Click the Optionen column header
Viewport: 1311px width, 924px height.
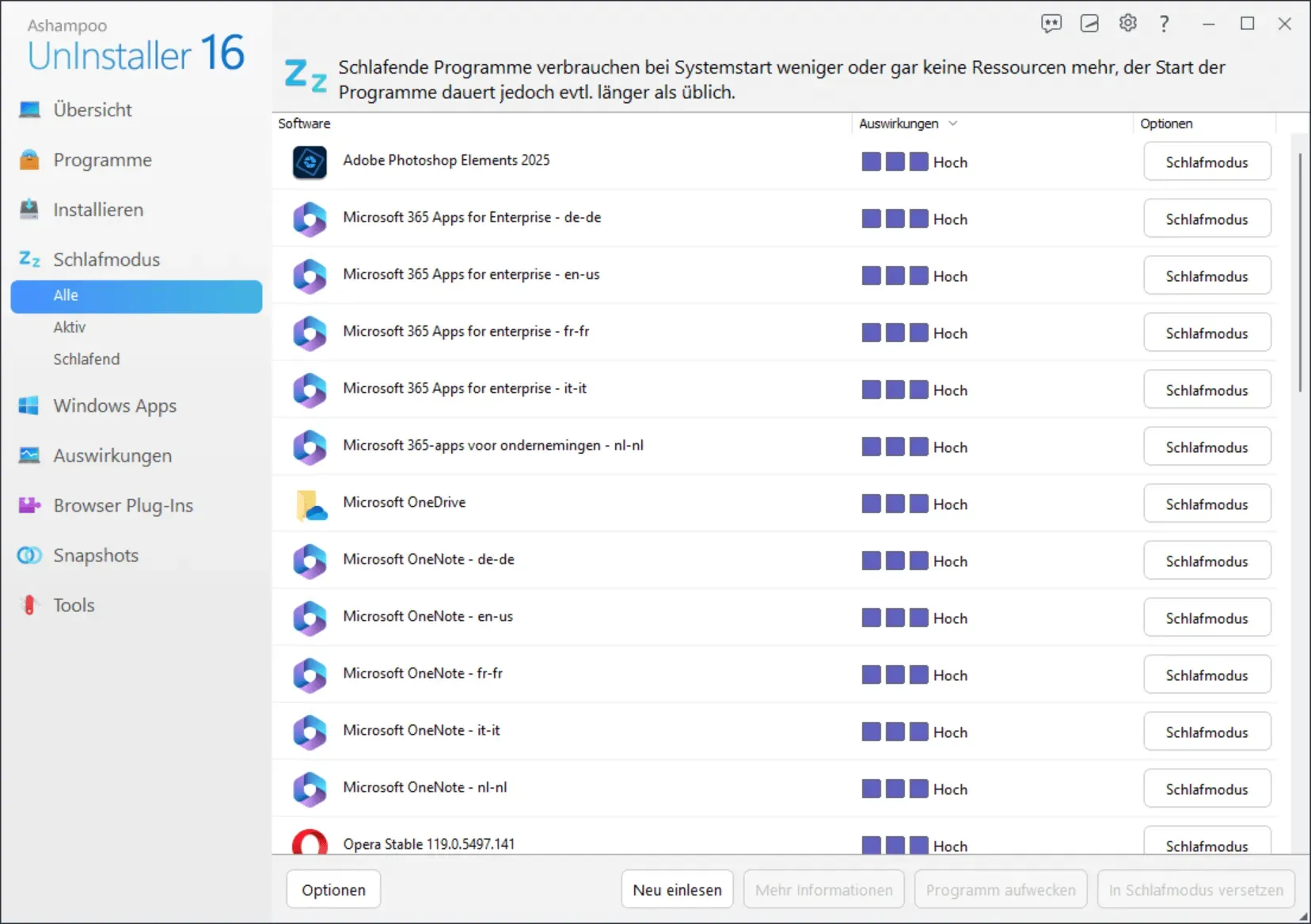click(1166, 124)
